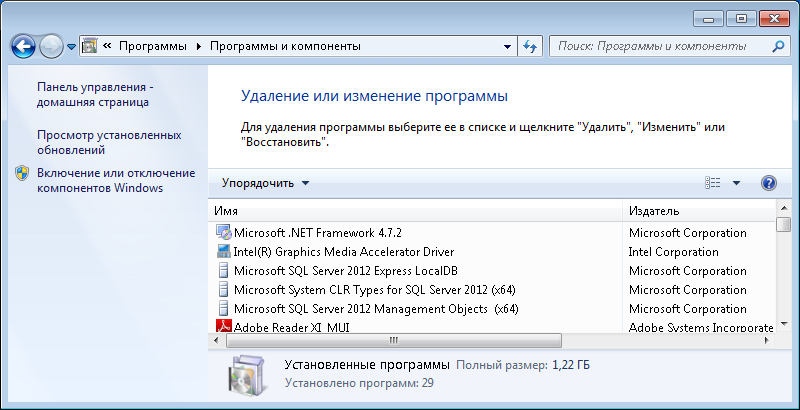Click Microsoft Corporation publisher for .NET Framework row
The image size is (800, 410).
[687, 233]
